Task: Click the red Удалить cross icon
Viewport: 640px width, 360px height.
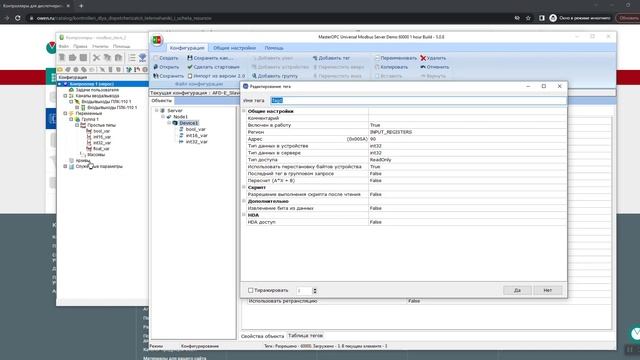Action: (x=423, y=58)
